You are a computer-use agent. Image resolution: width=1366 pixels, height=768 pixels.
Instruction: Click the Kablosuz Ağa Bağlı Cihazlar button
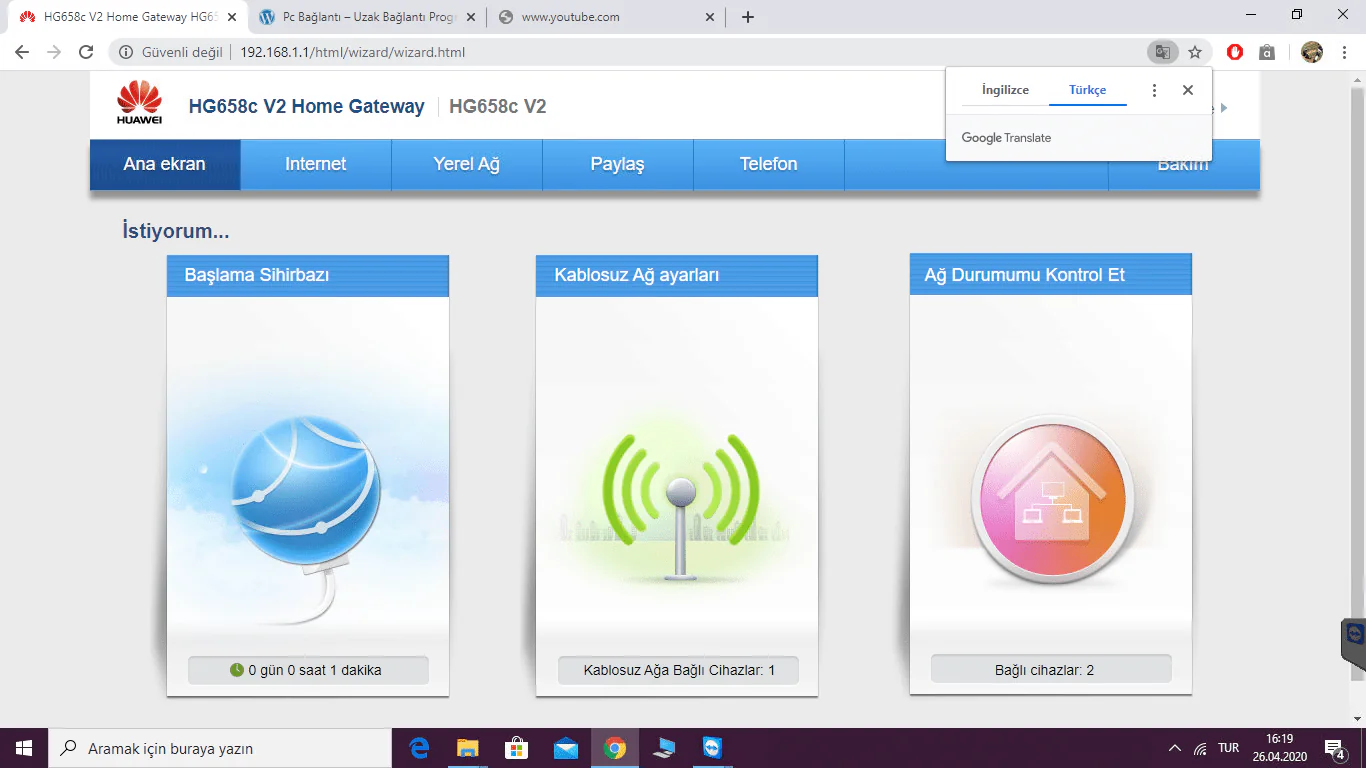[679, 670]
